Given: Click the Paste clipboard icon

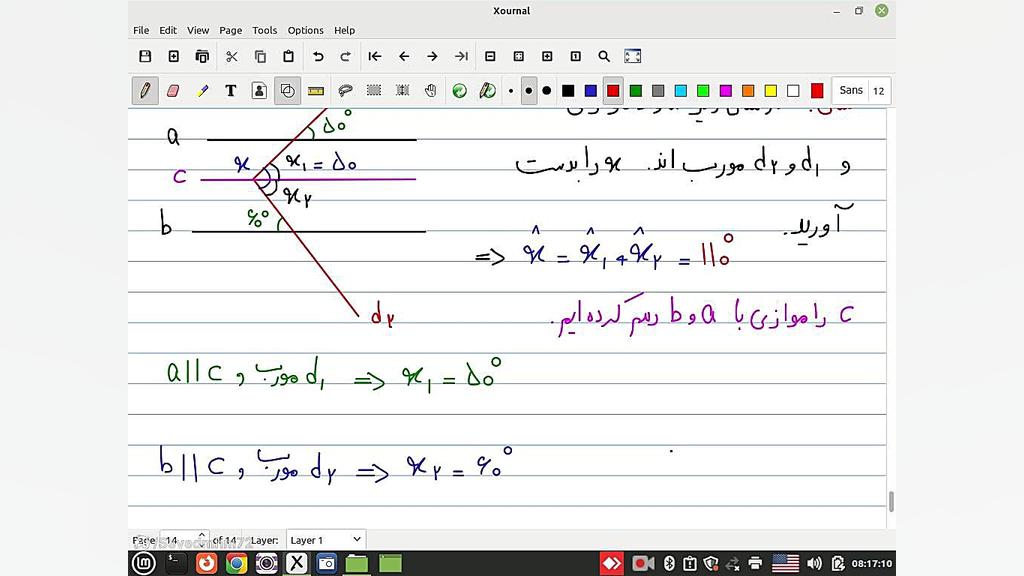Looking at the screenshot, I should [x=289, y=56].
